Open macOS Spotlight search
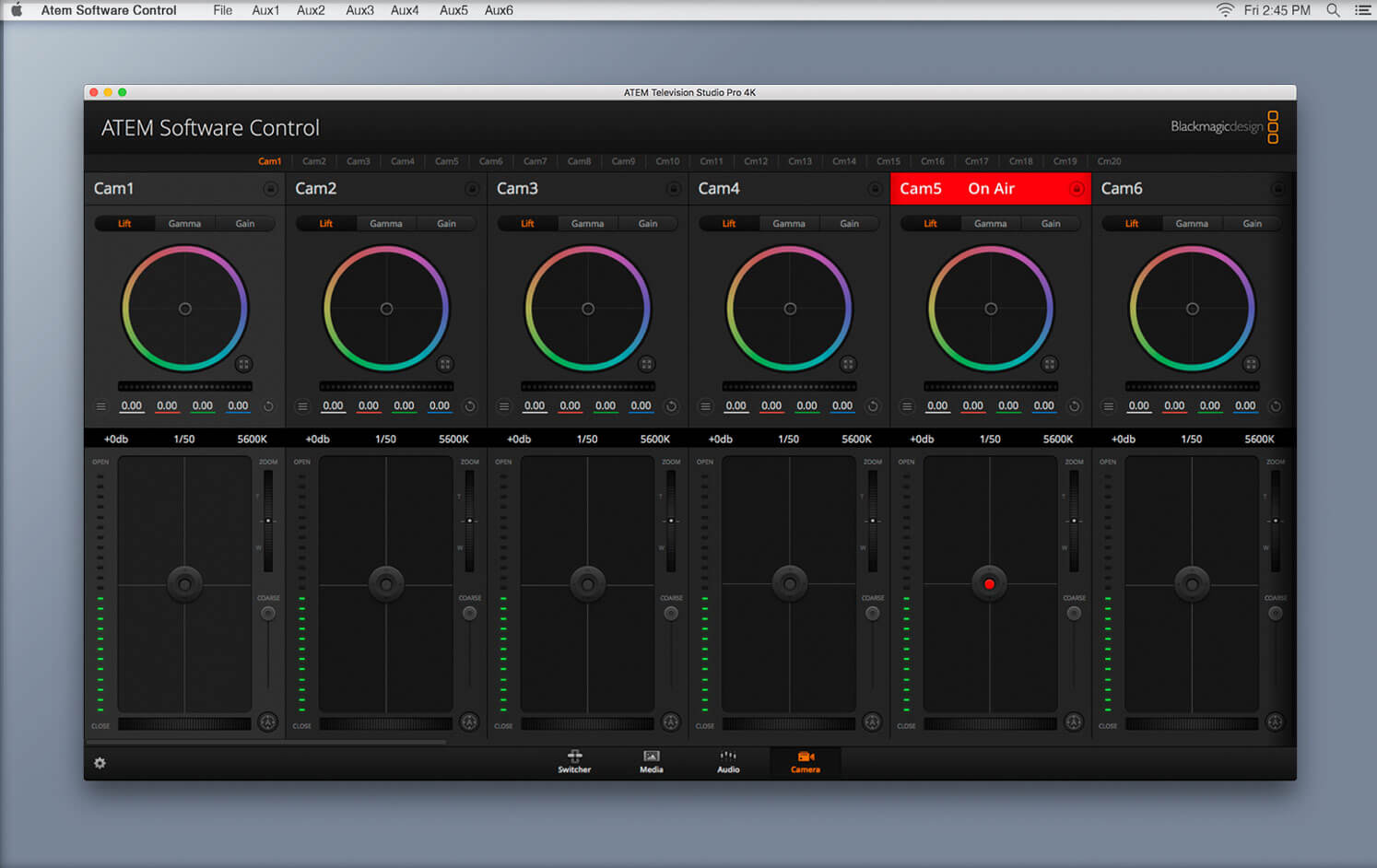The height and width of the screenshot is (868, 1377). [1333, 10]
